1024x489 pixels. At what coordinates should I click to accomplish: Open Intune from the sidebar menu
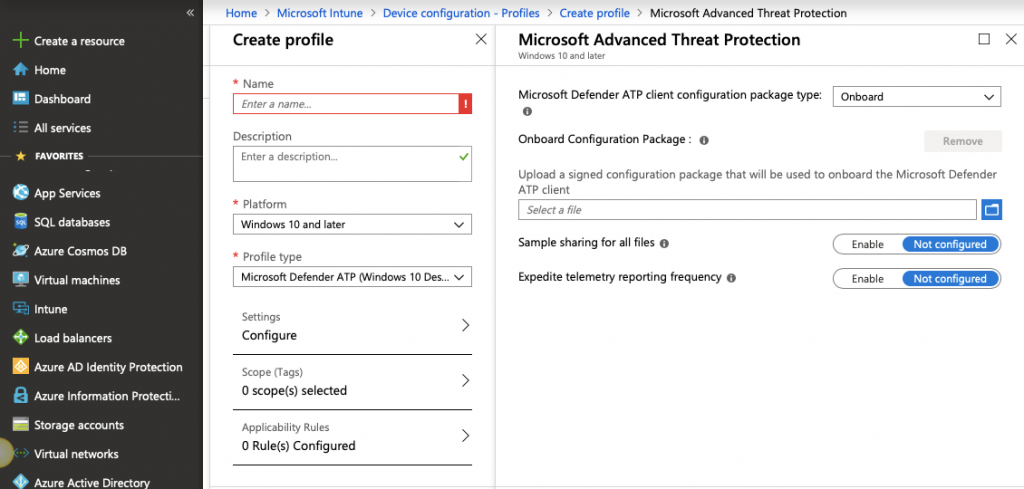pyautogui.click(x=50, y=309)
